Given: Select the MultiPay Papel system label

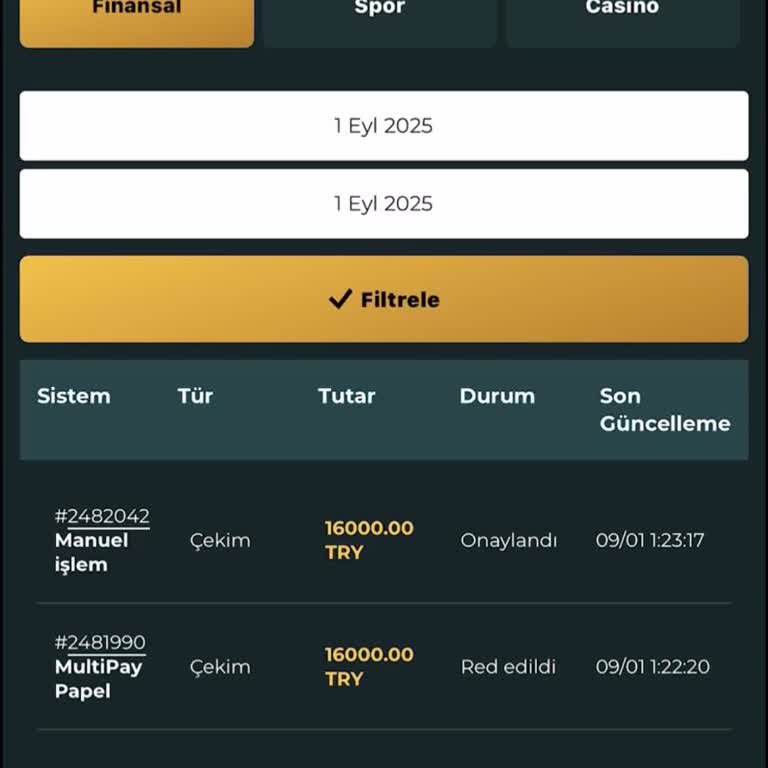Looking at the screenshot, I should coord(98,679).
